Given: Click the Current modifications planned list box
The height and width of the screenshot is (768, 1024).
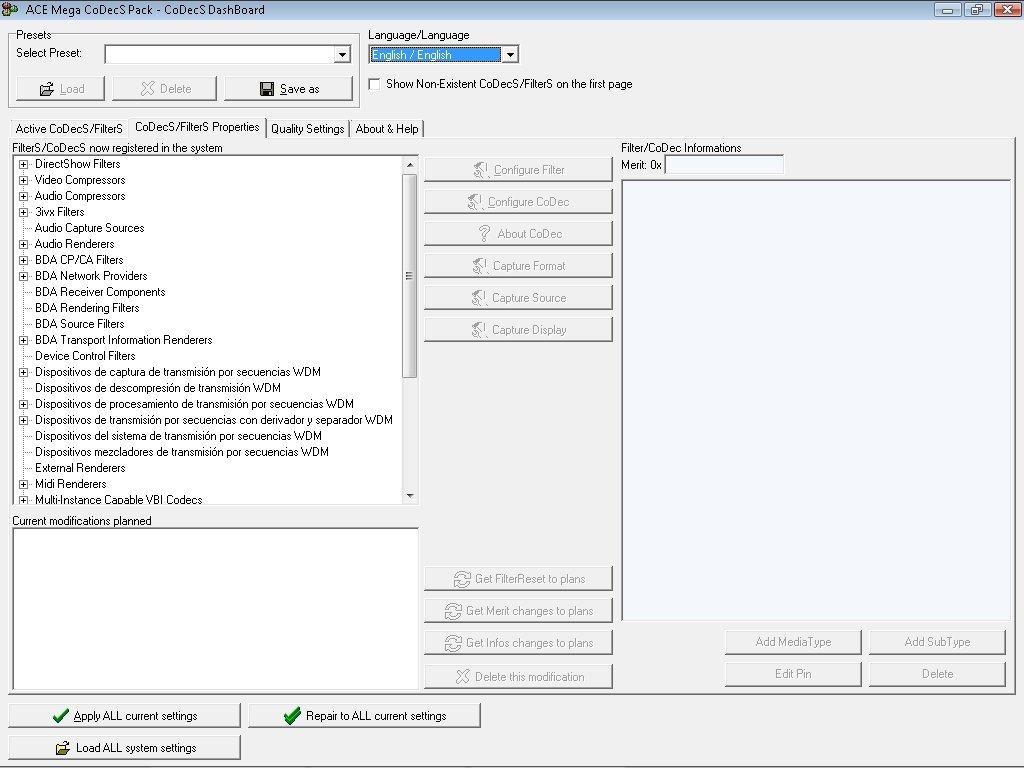Looking at the screenshot, I should (215, 609).
